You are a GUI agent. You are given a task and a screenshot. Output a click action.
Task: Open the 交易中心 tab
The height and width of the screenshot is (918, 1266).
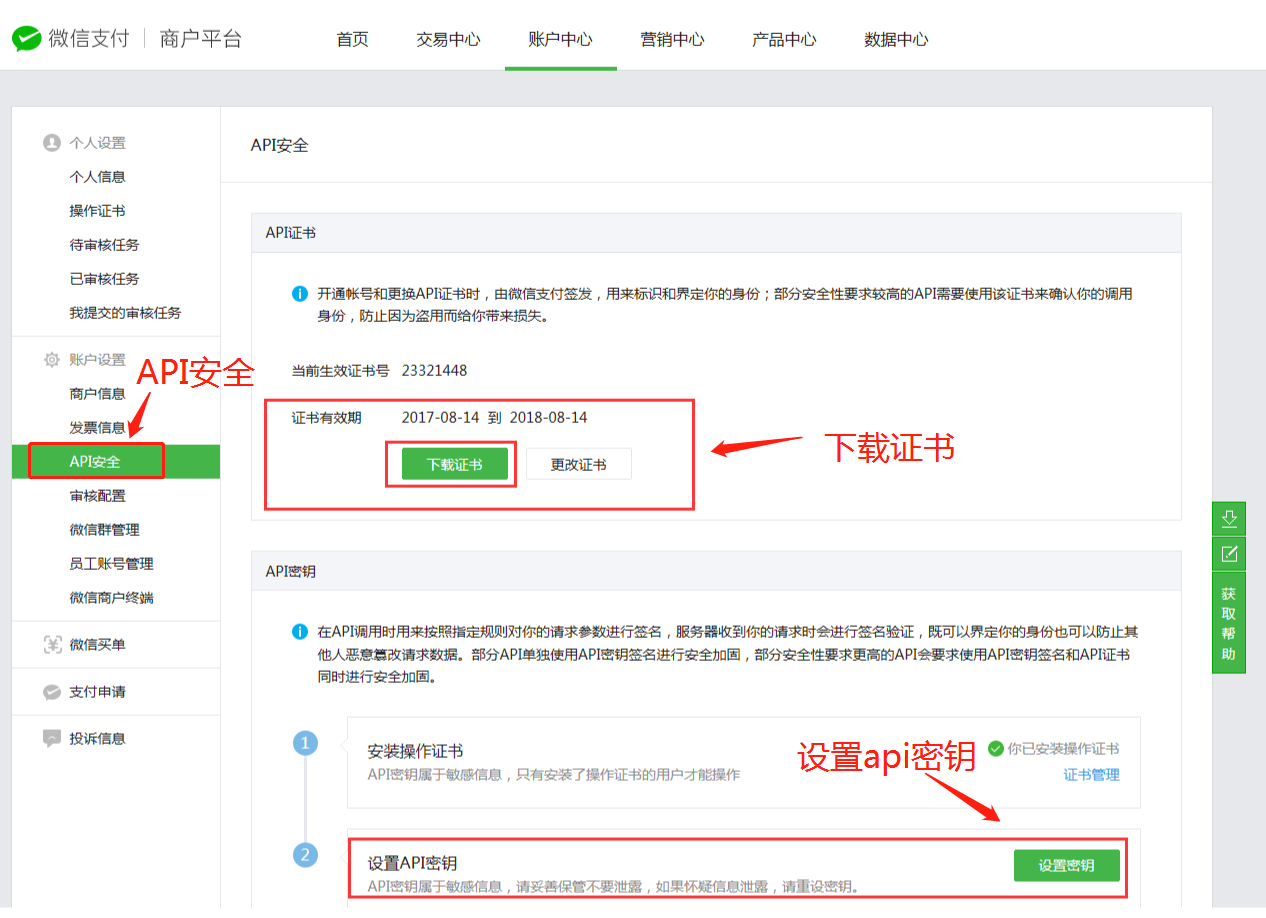(x=448, y=40)
